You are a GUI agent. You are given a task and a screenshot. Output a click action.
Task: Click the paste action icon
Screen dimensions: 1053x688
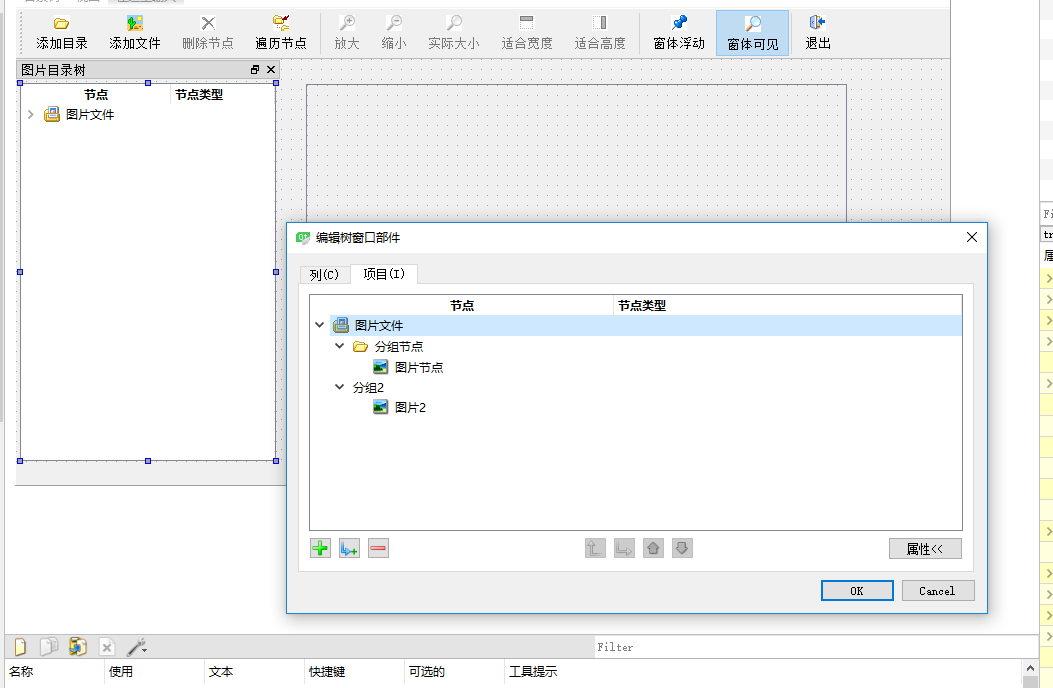tap(77, 646)
